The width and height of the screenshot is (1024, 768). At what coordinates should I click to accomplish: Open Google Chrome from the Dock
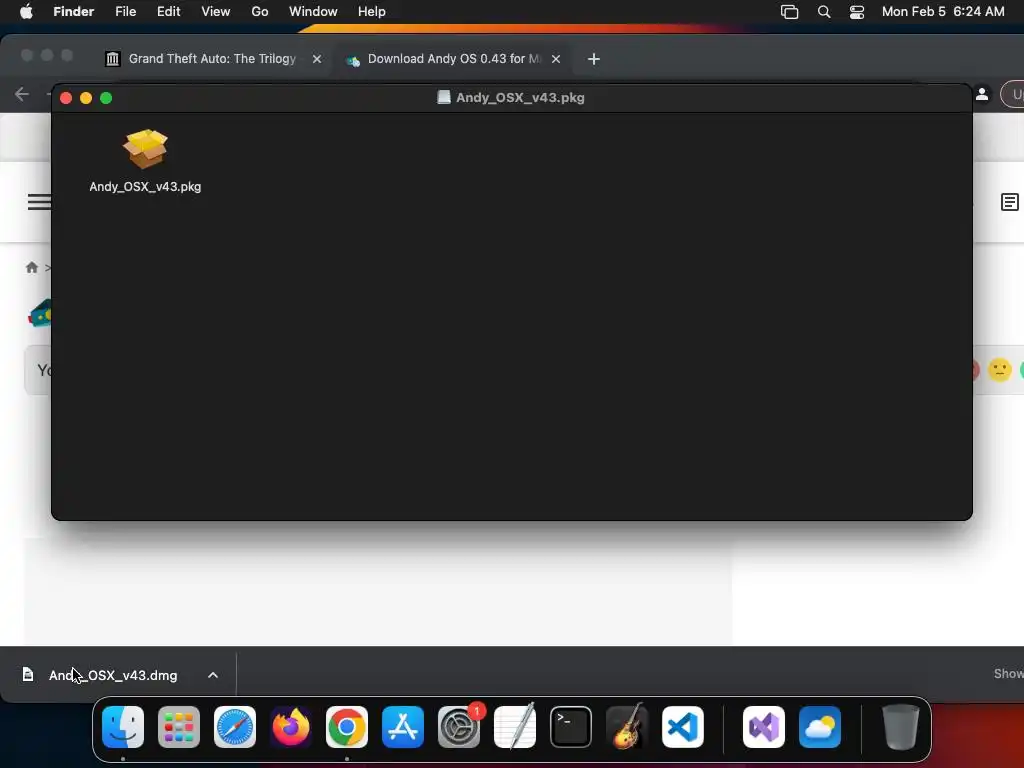[x=347, y=727]
